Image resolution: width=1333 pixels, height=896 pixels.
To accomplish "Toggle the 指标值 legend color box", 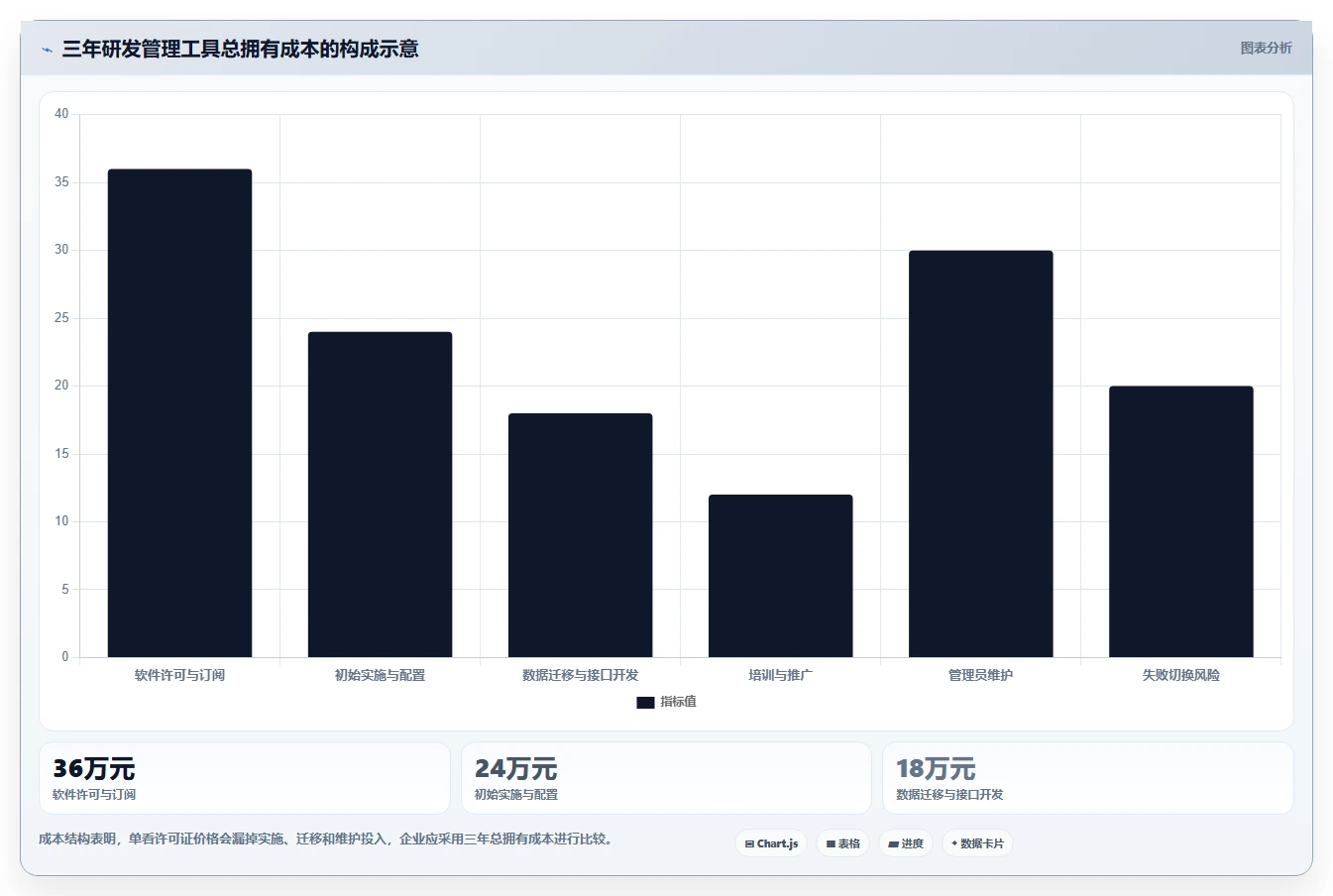I will 645,702.
